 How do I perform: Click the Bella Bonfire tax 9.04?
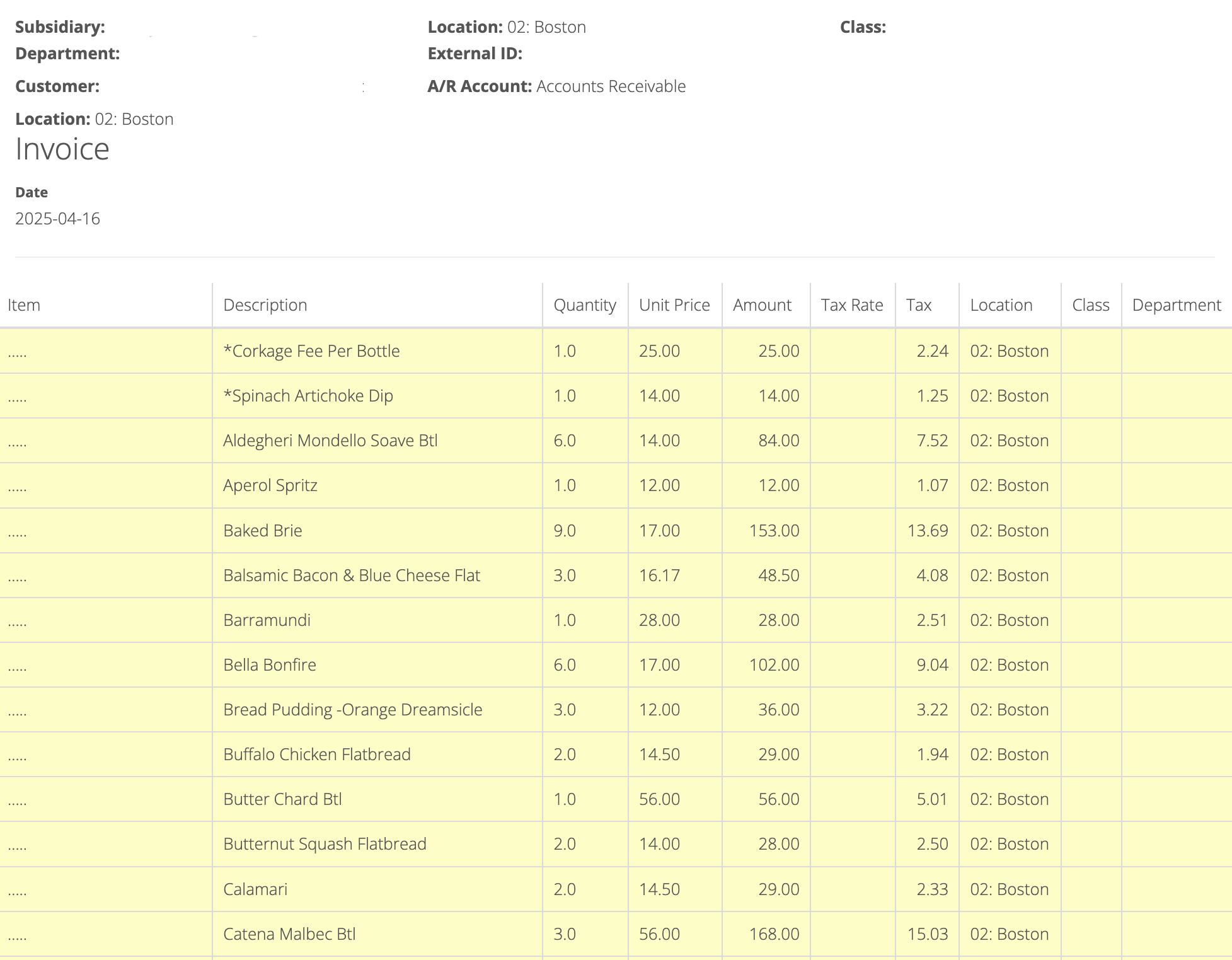click(x=932, y=665)
